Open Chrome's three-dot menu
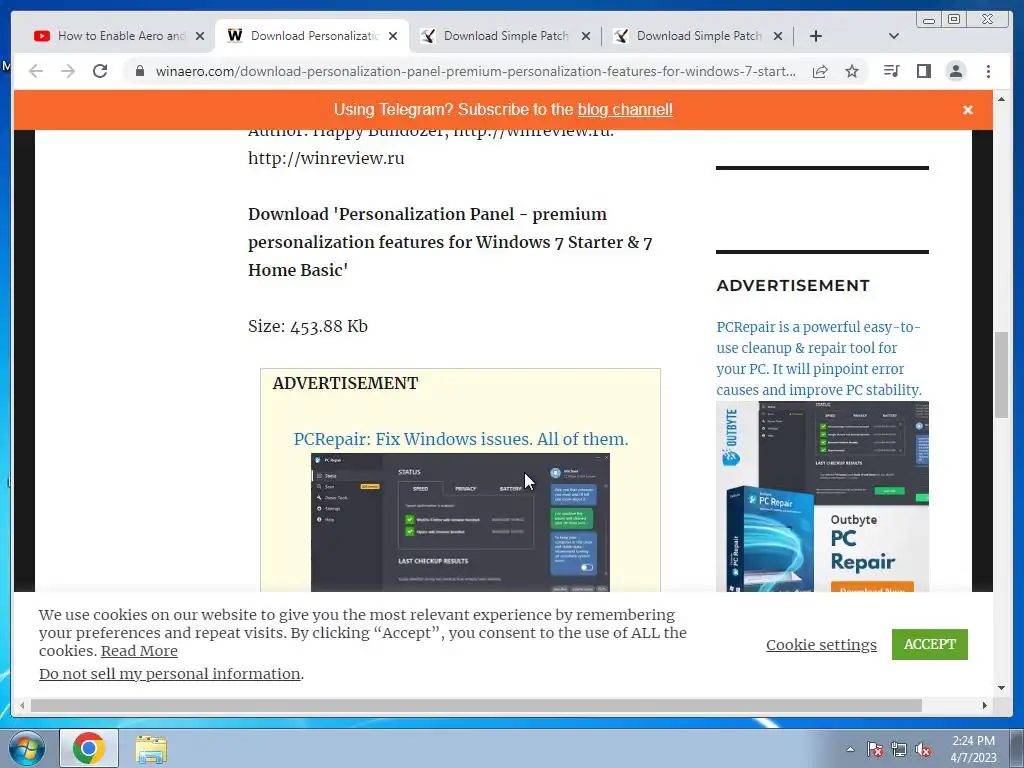The height and width of the screenshot is (768, 1024). tap(989, 71)
